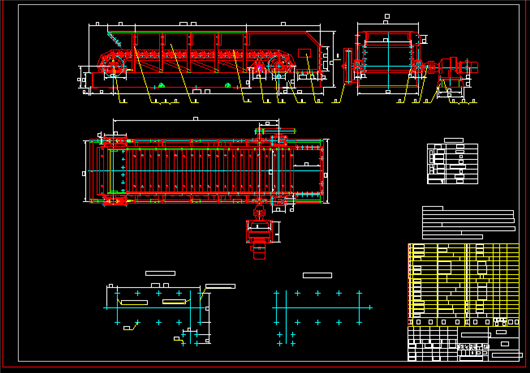Select the side elevation view of the conveyor
The width and height of the screenshot is (530, 373).
click(x=207, y=63)
